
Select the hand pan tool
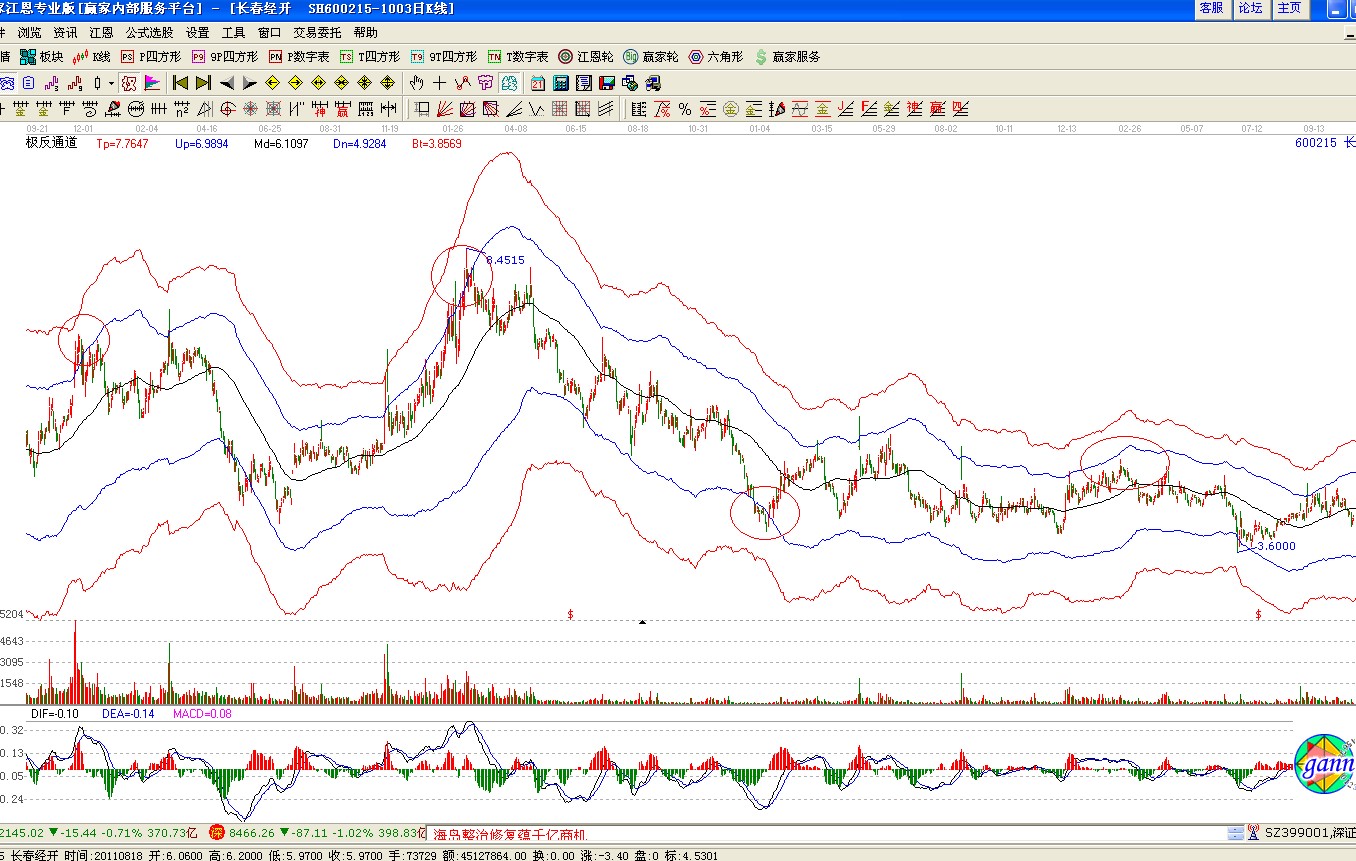point(417,83)
